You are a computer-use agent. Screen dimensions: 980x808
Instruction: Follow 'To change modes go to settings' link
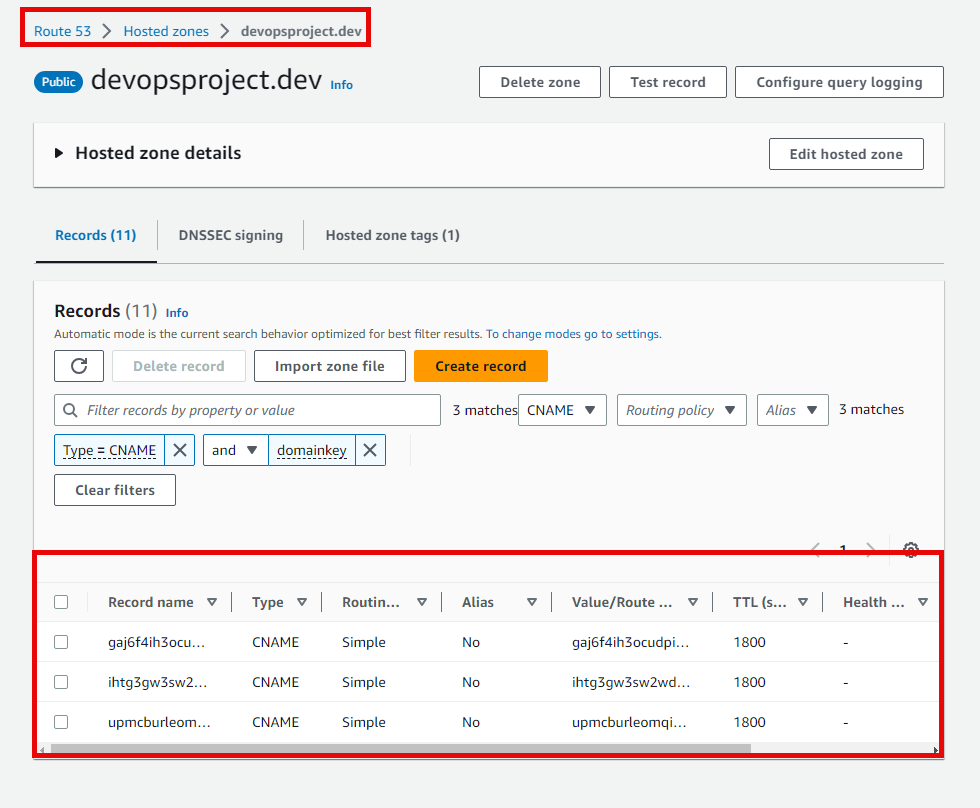573,334
